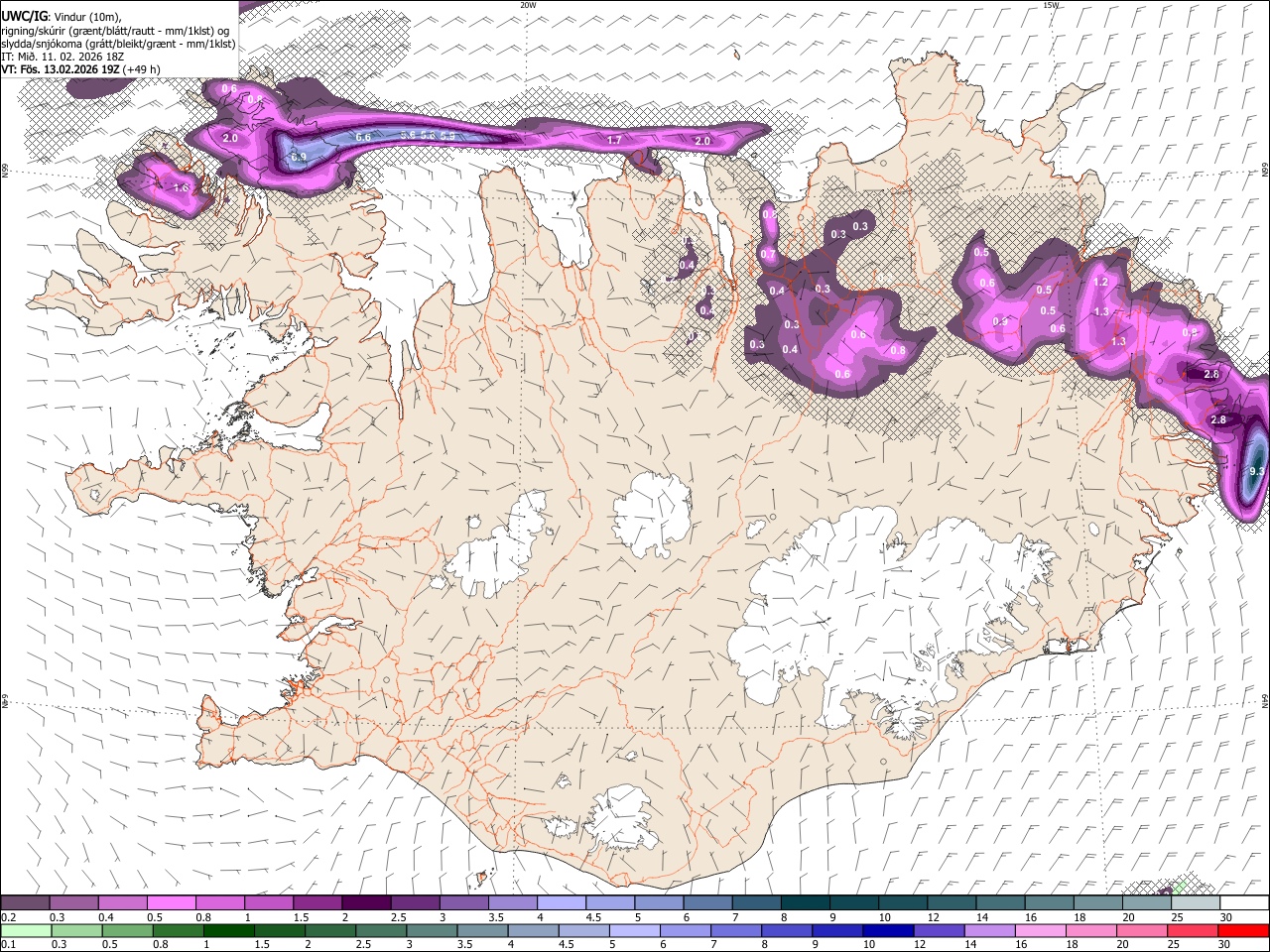This screenshot has height=952, width=1270.
Task: Click the bright red 30 swatch on rain scale
Action: click(1244, 931)
